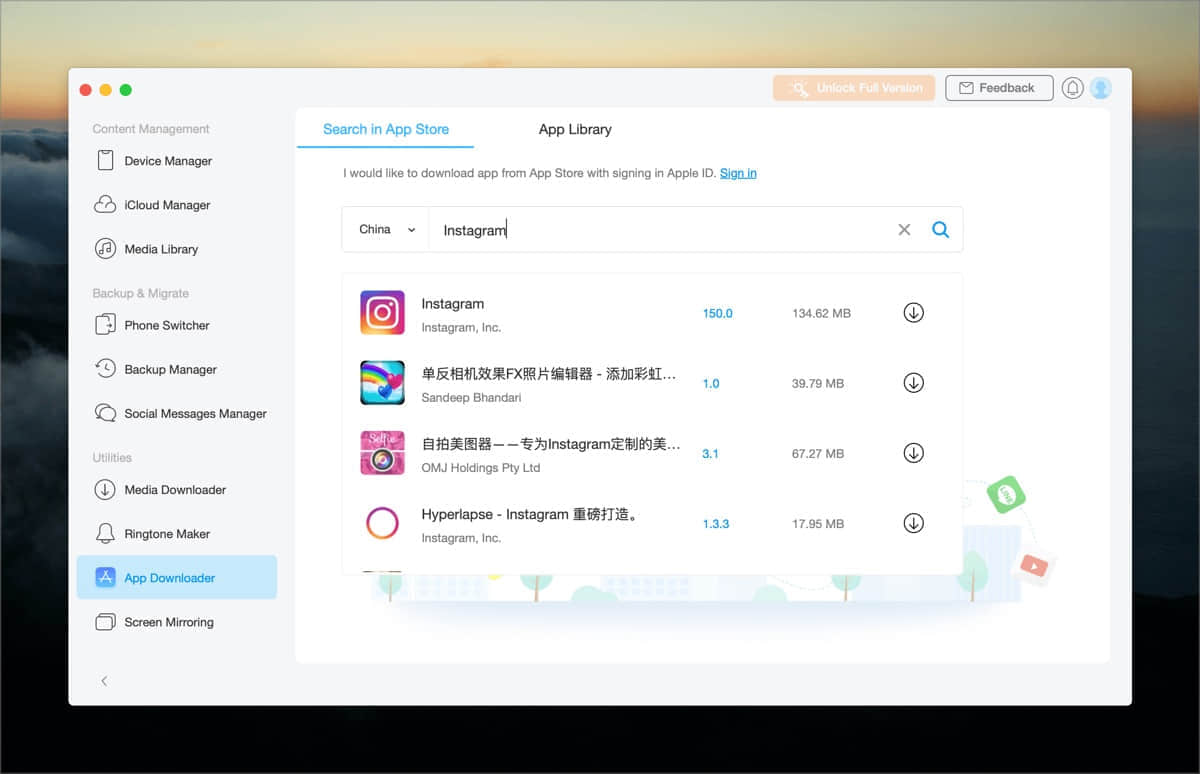The width and height of the screenshot is (1200, 774).
Task: Open the China region dropdown
Action: click(x=386, y=229)
